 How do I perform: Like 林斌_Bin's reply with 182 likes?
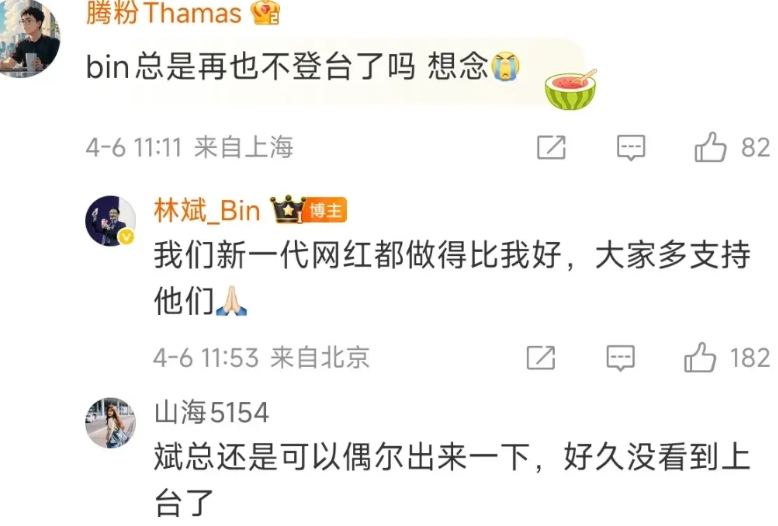tap(700, 357)
